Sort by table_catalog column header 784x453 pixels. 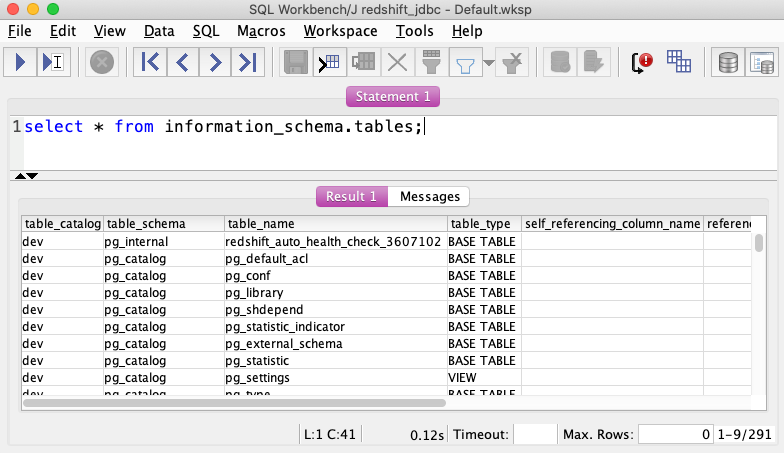62,224
